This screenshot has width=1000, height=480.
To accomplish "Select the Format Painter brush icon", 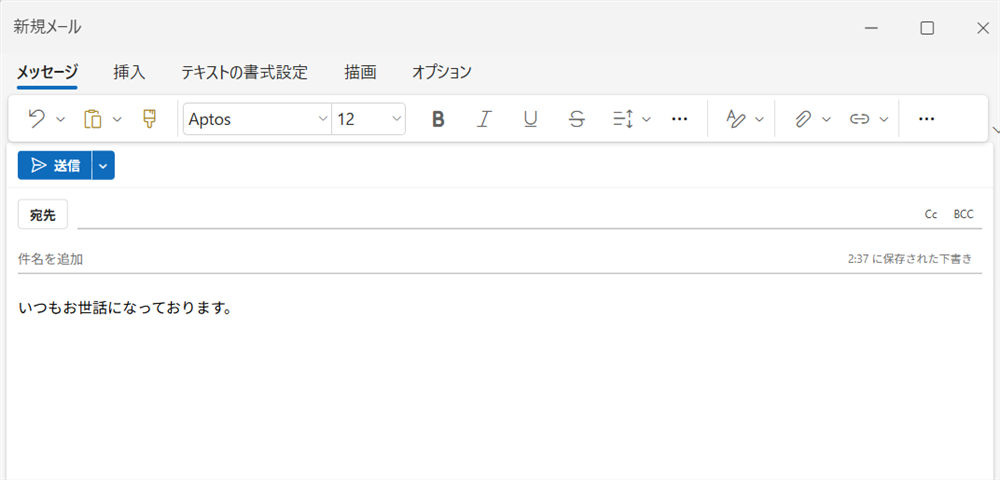I will pos(150,119).
